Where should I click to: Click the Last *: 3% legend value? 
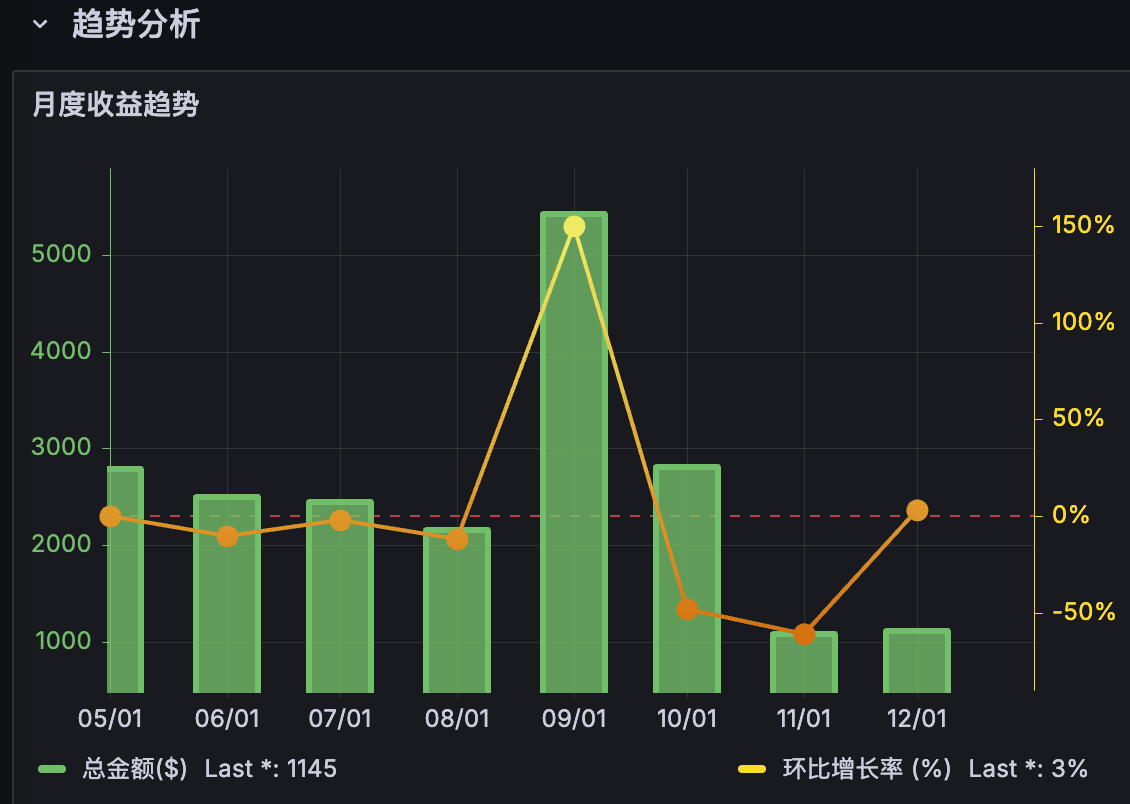tap(1028, 769)
